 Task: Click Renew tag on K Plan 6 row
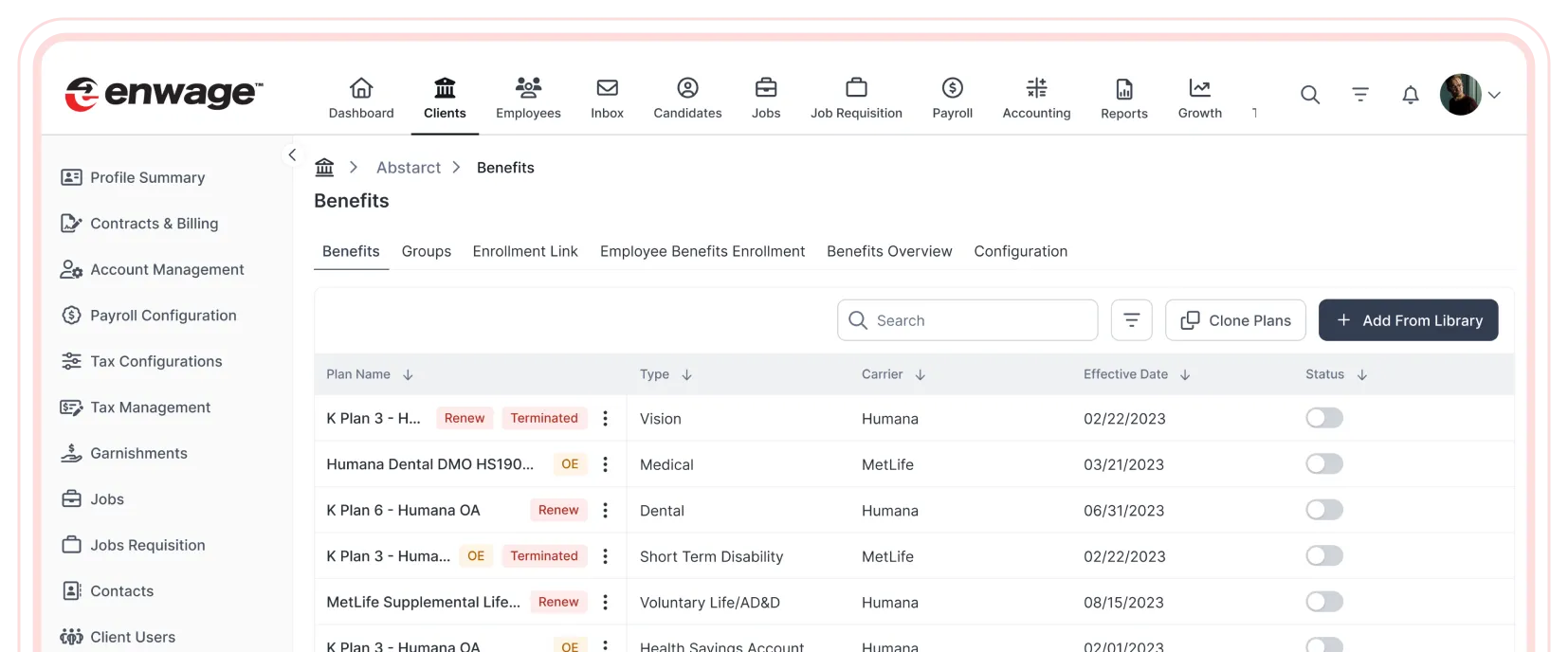pos(558,510)
